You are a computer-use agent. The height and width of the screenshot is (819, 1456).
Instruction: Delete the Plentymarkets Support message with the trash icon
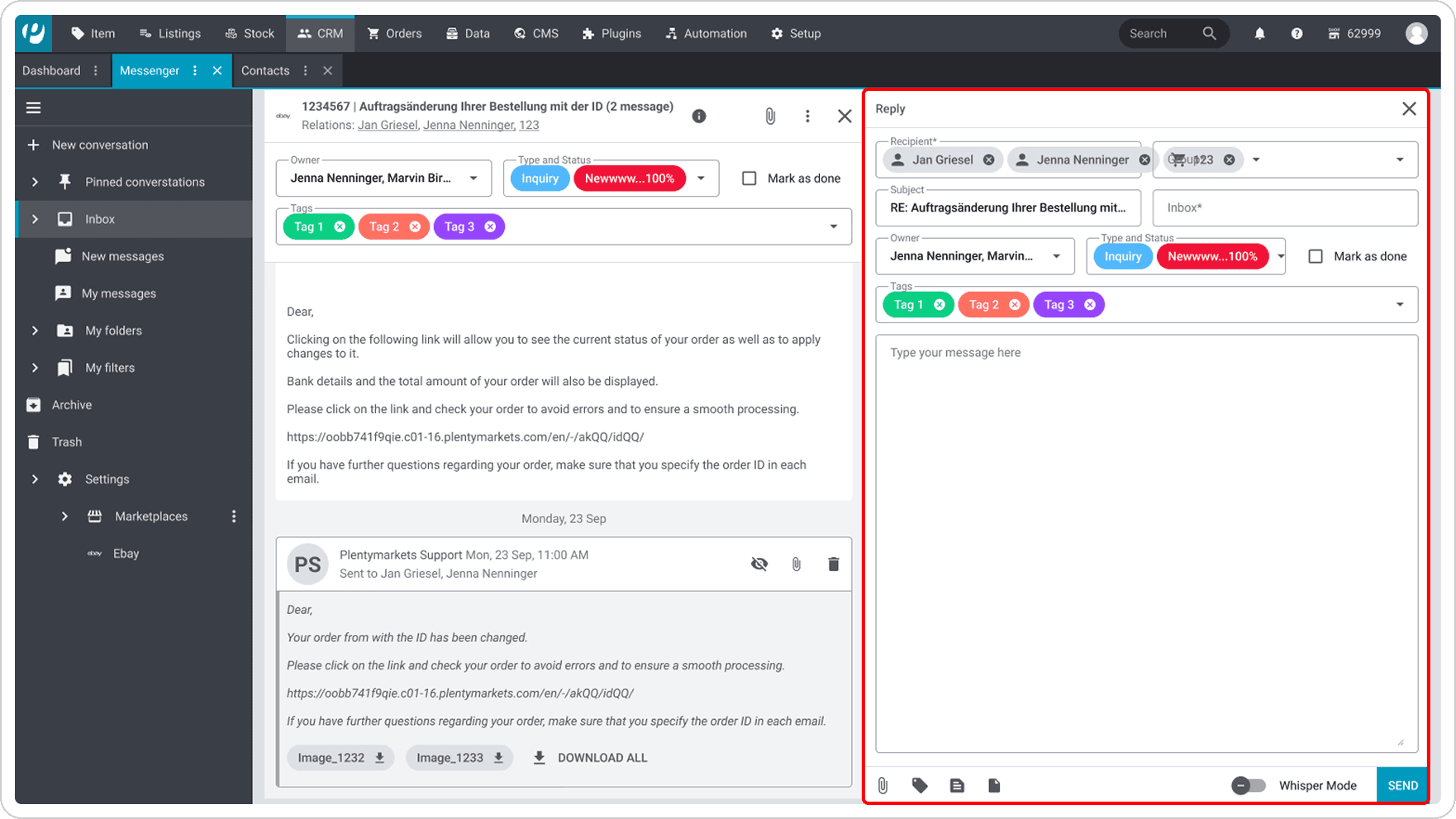point(833,564)
